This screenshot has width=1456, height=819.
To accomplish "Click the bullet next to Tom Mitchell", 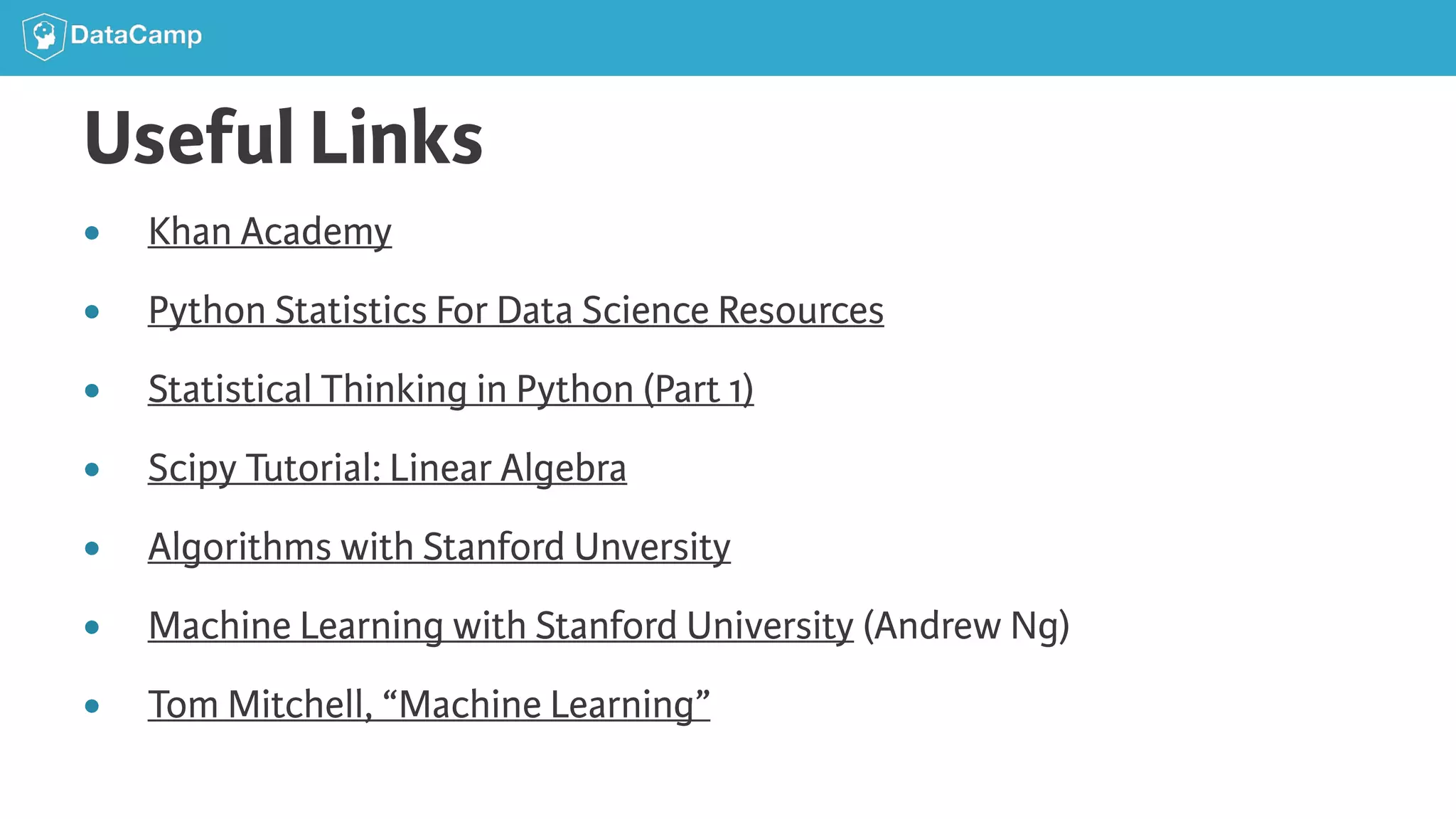I will pos(92,706).
